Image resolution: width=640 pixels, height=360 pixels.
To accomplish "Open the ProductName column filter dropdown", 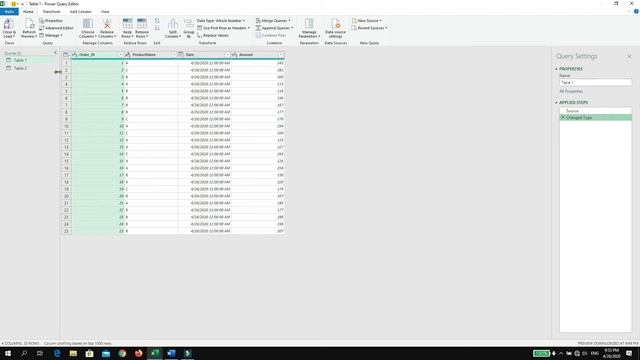I will (x=174, y=54).
